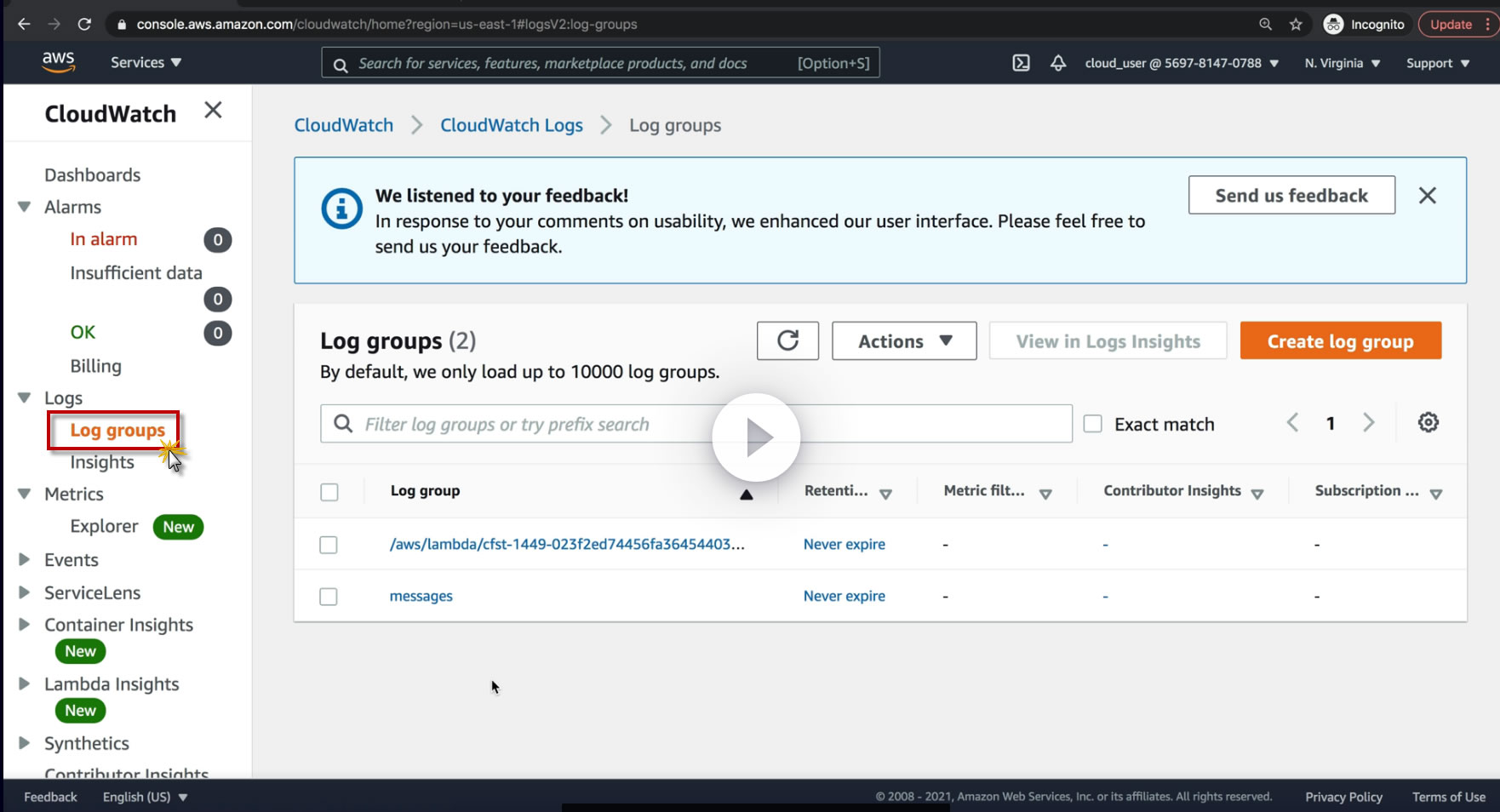Select the messages log group checkbox

click(329, 597)
